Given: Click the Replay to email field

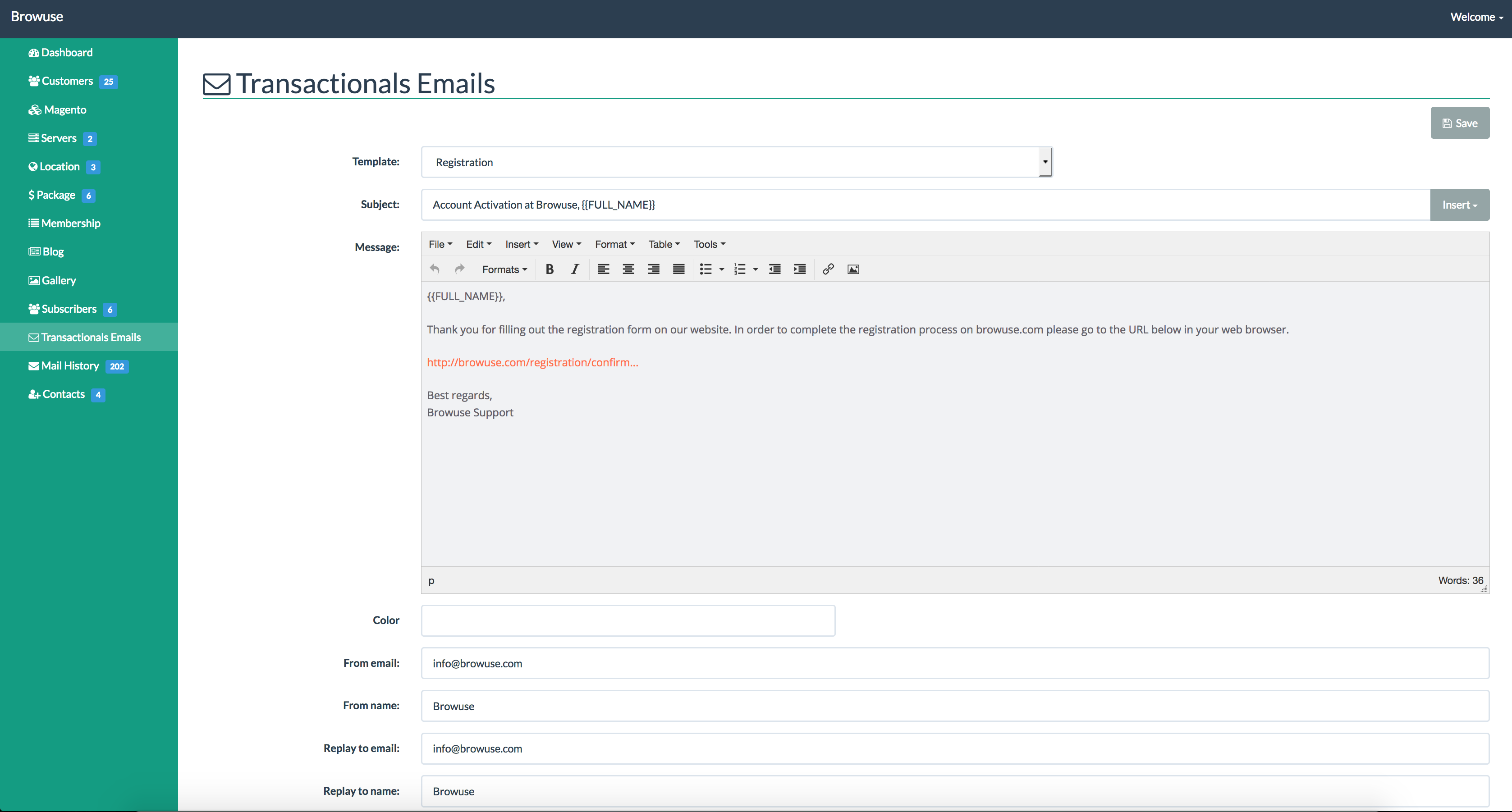Looking at the screenshot, I should (955, 748).
